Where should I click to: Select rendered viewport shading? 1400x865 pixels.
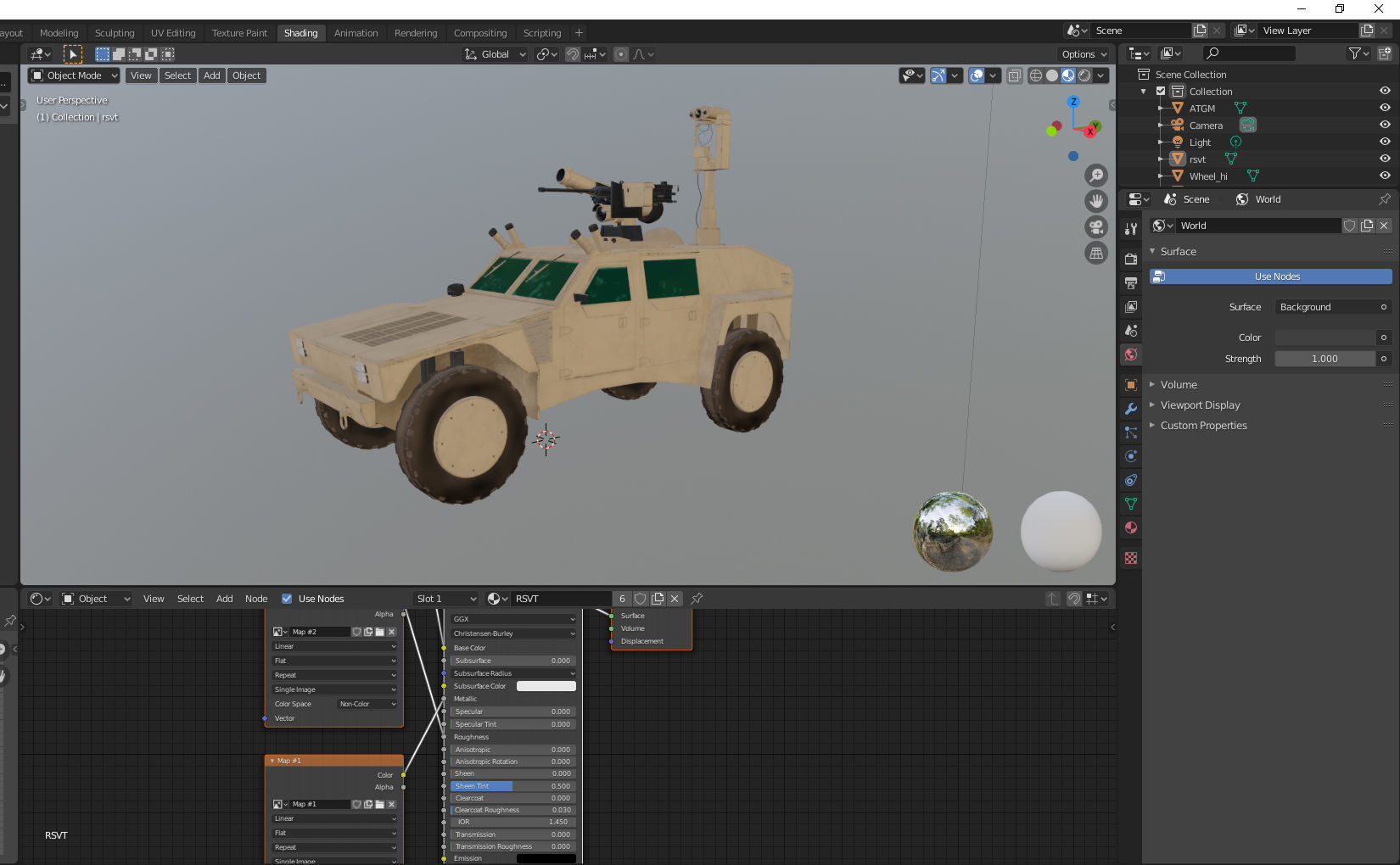[1084, 75]
